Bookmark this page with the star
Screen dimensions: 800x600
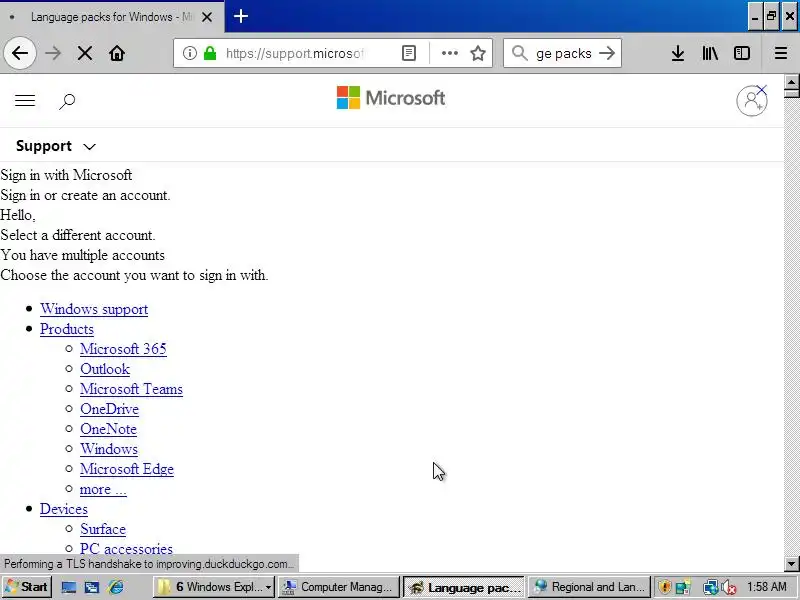(x=478, y=53)
